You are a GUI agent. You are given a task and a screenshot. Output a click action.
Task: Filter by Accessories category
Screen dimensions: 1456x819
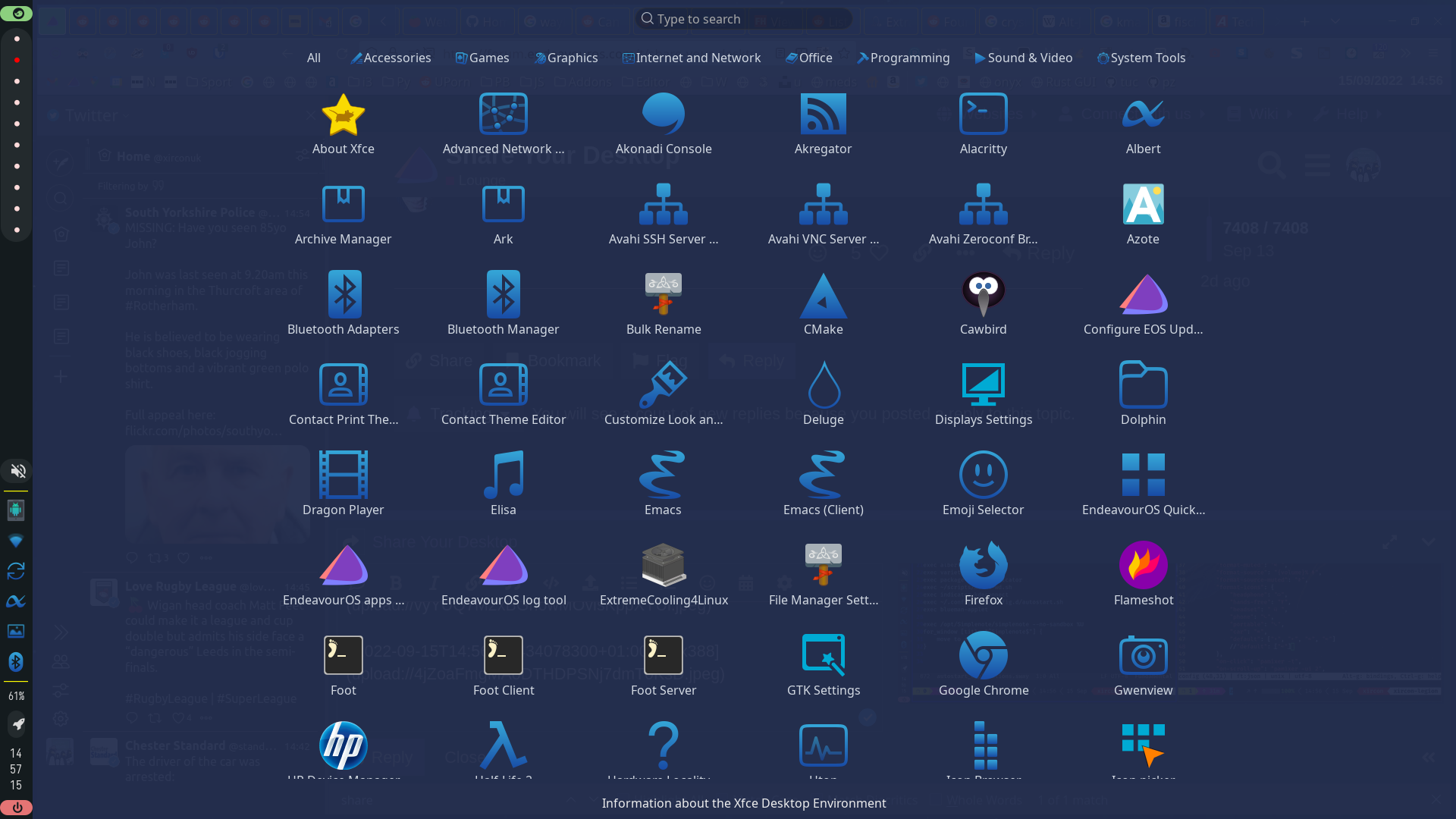391,58
